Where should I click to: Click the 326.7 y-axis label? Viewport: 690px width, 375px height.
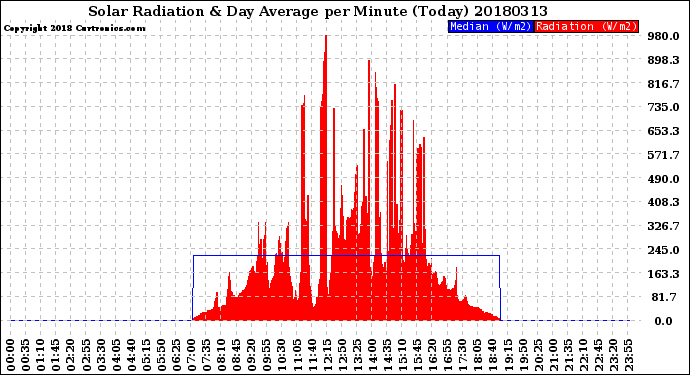663,226
